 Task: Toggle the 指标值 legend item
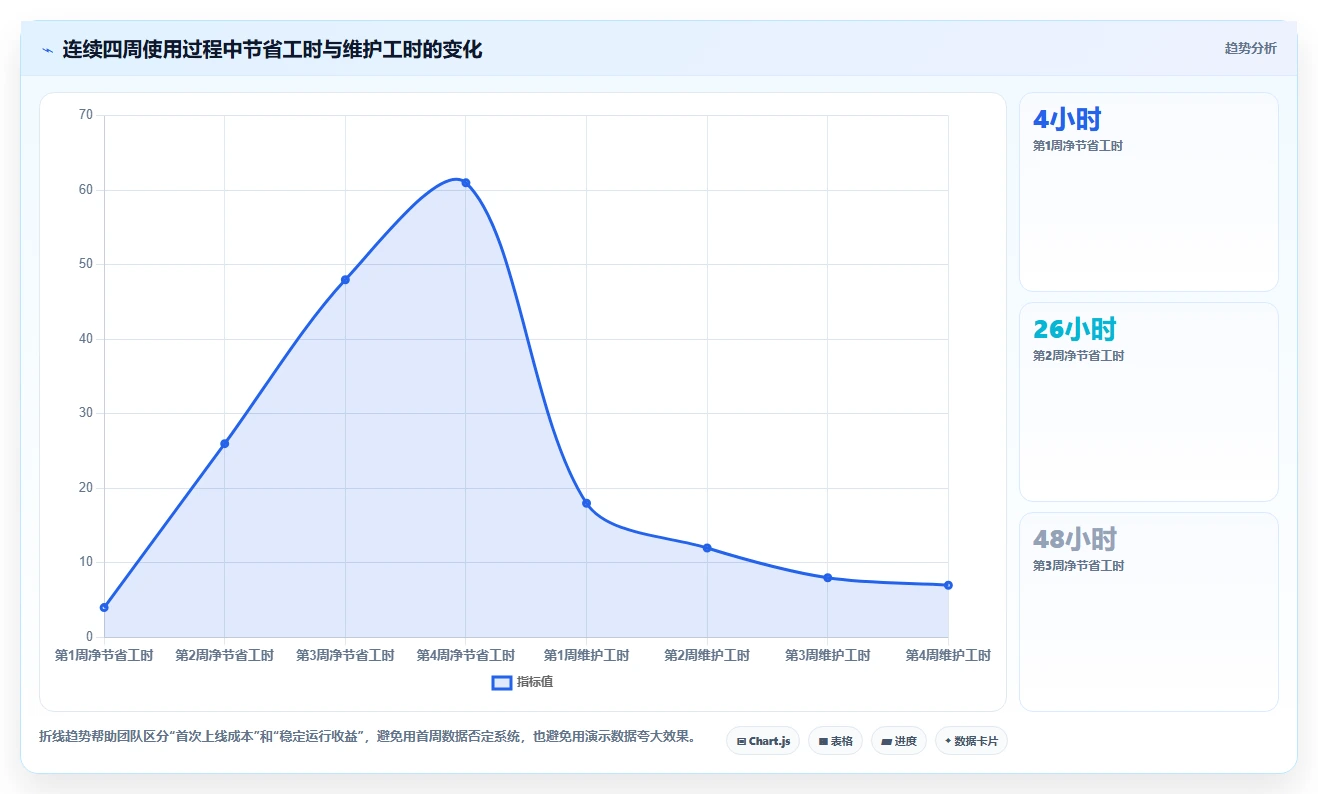tap(523, 682)
